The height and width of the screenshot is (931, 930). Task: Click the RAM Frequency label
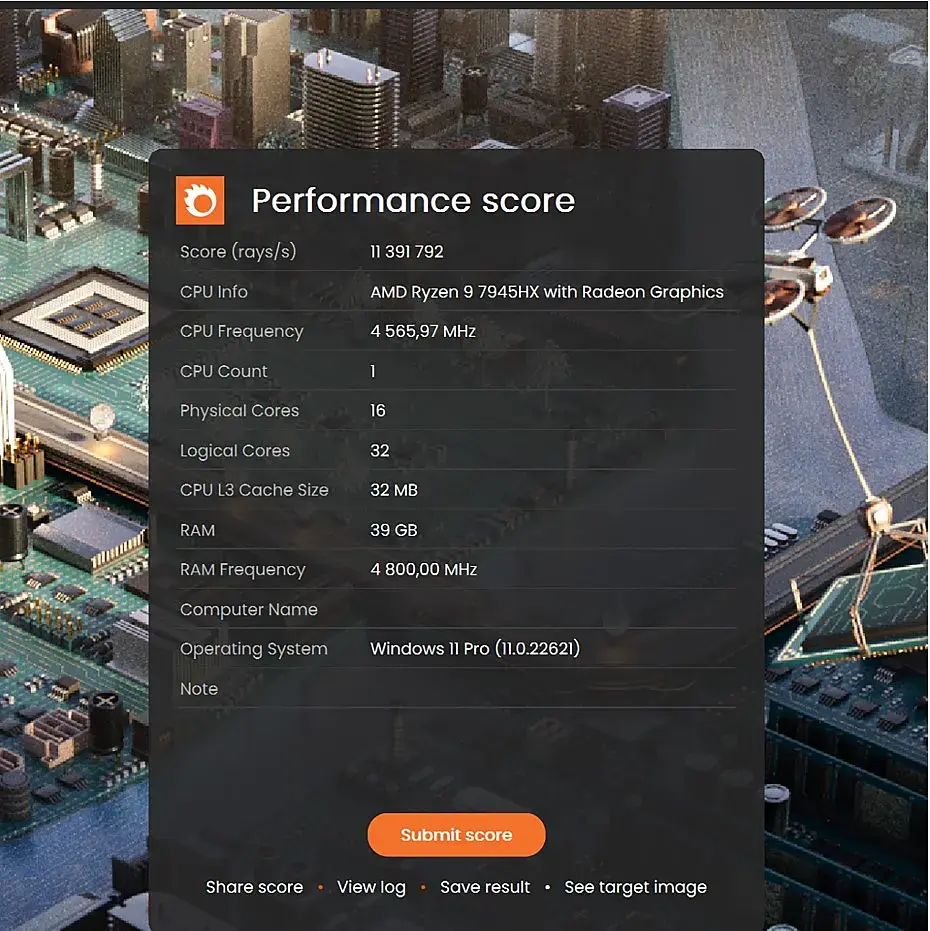[x=243, y=569]
